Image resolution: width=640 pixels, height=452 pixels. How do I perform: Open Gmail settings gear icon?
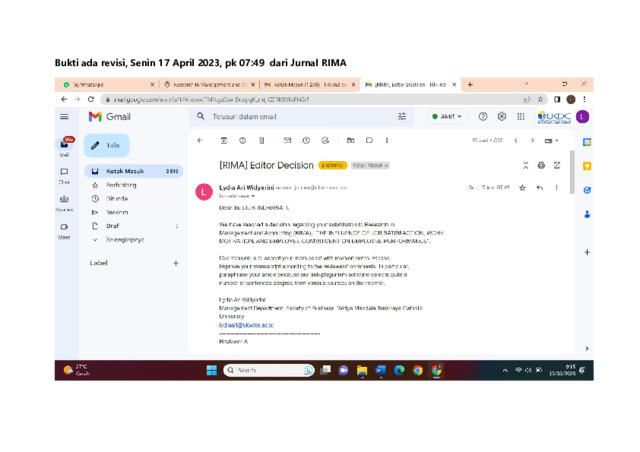[502, 117]
